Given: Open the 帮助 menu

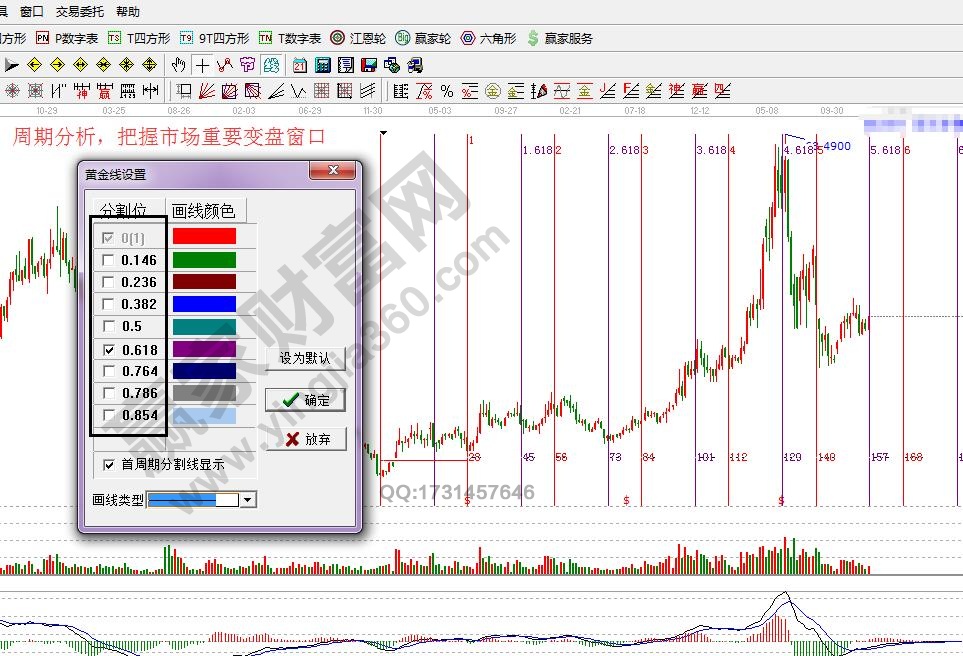Looking at the screenshot, I should tap(128, 12).
